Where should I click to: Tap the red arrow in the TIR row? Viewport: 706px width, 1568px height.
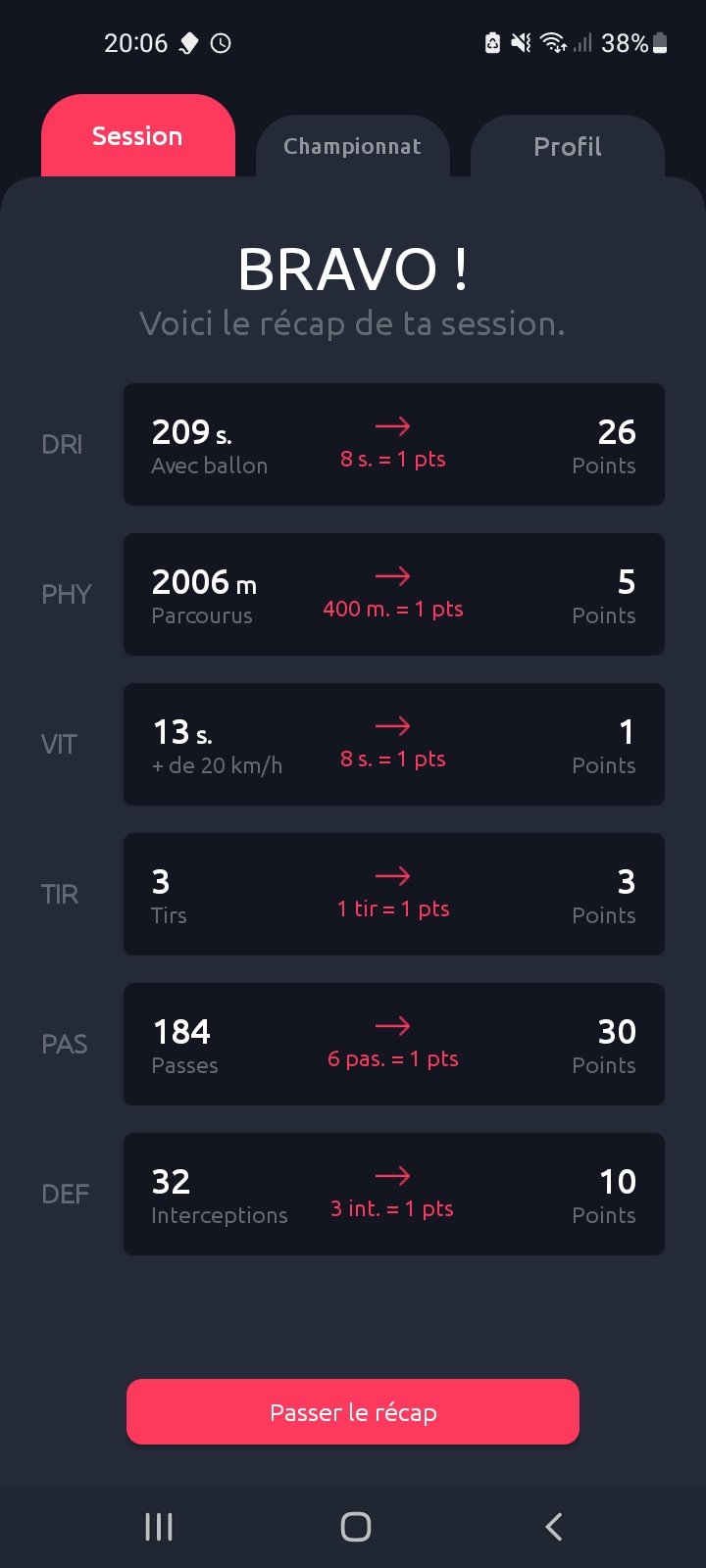tap(392, 876)
